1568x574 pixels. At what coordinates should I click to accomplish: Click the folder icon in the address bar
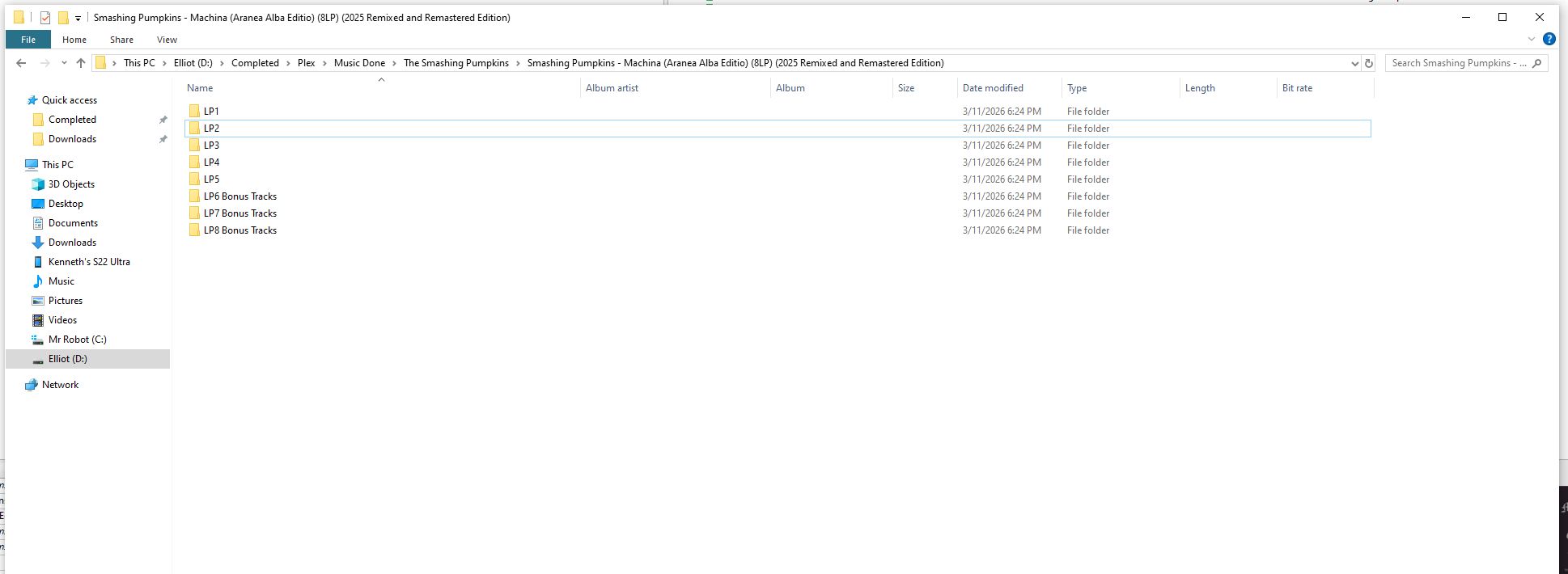(x=100, y=63)
